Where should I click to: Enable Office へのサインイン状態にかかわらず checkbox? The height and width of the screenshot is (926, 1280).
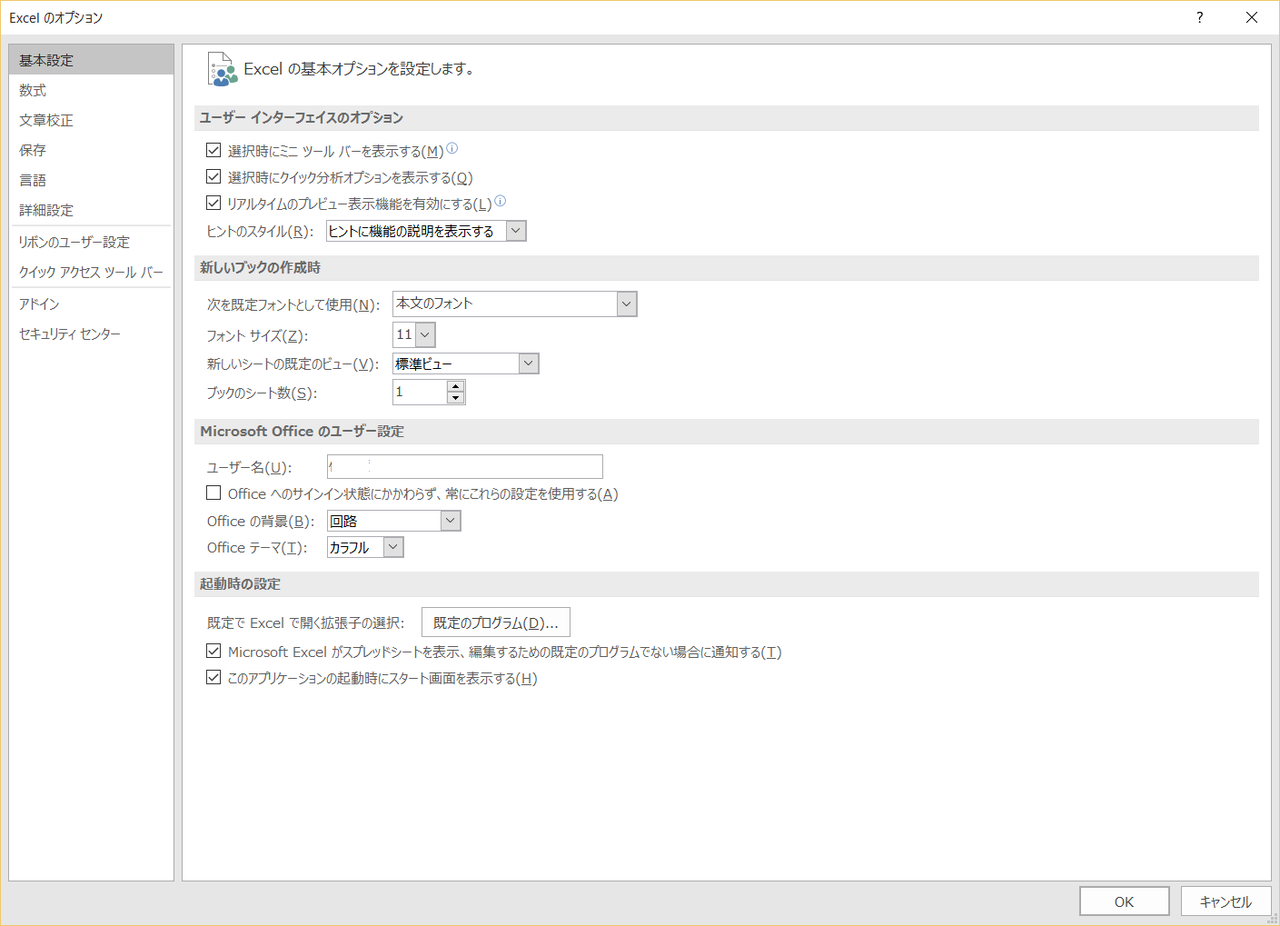(x=212, y=493)
